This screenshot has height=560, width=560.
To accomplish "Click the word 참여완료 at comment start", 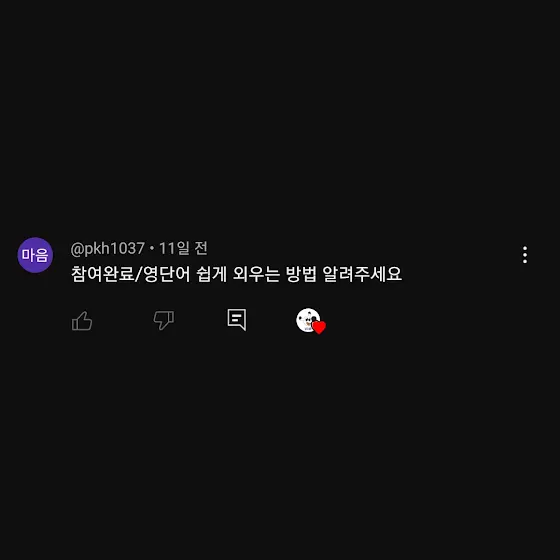I will pos(102,274).
